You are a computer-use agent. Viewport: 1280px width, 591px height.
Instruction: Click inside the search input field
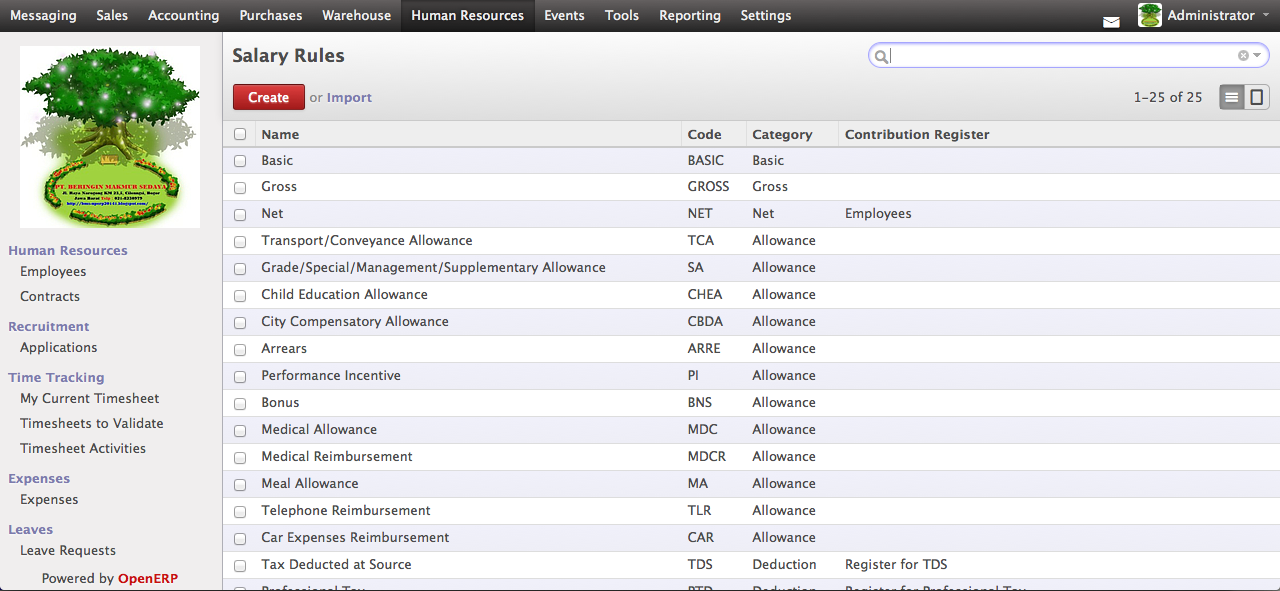[1060, 56]
